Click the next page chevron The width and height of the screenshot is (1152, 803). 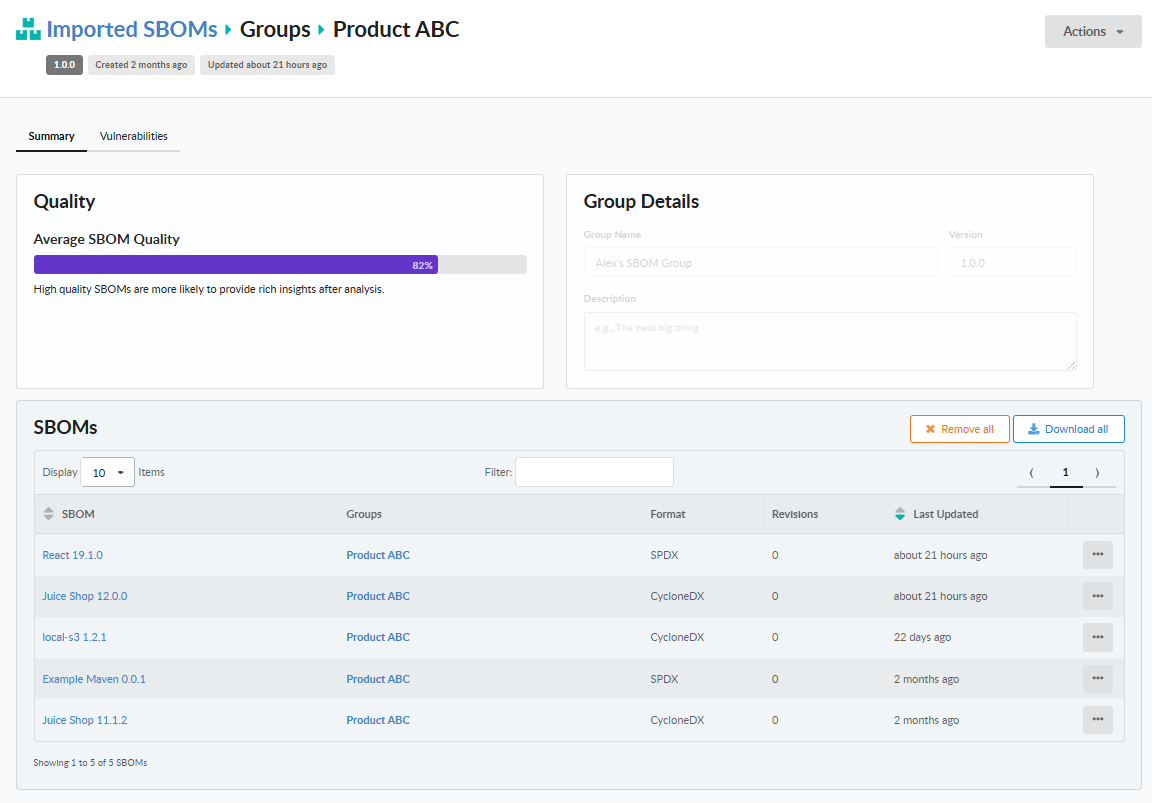coord(1100,472)
